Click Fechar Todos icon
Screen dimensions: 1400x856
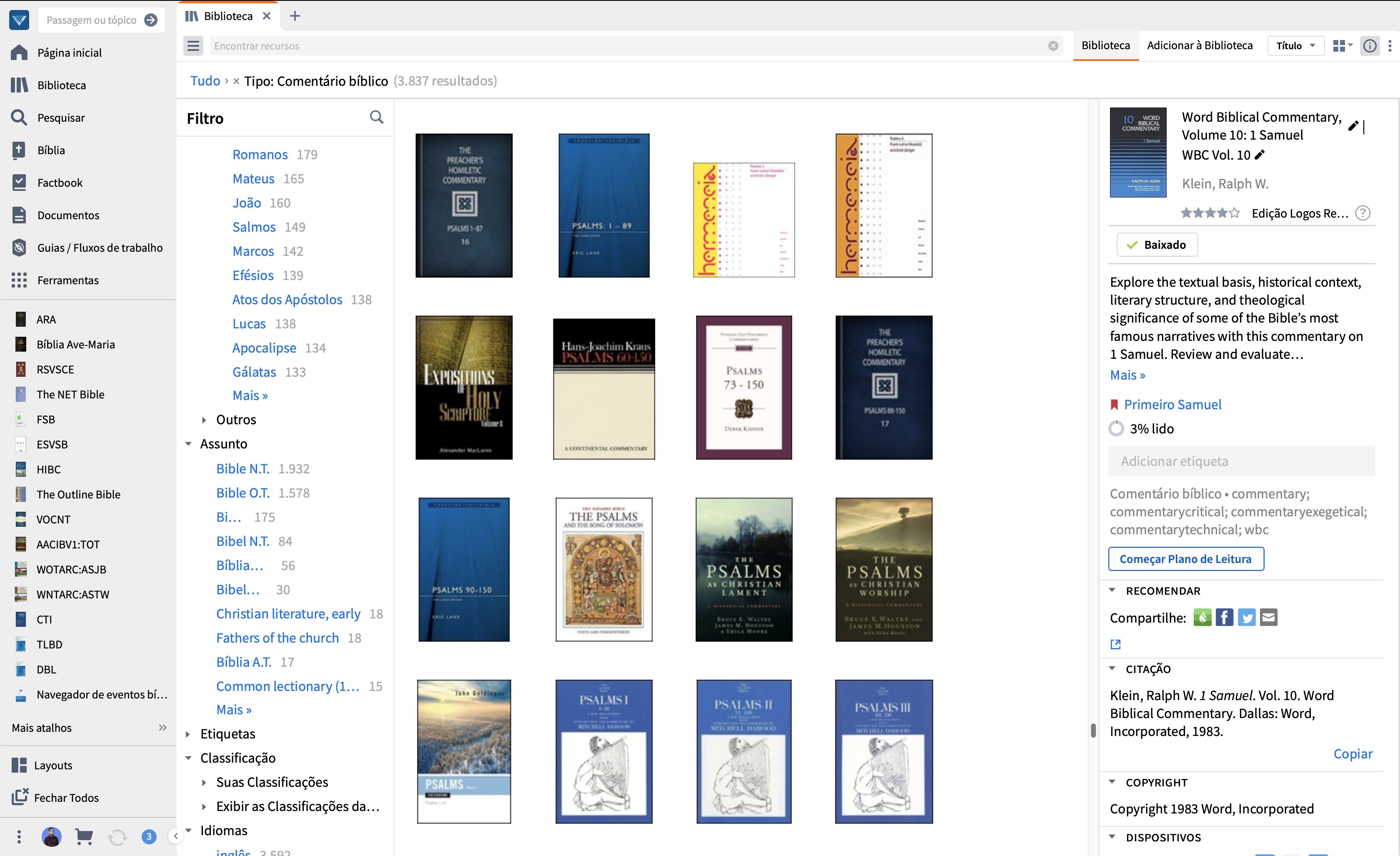(x=20, y=797)
